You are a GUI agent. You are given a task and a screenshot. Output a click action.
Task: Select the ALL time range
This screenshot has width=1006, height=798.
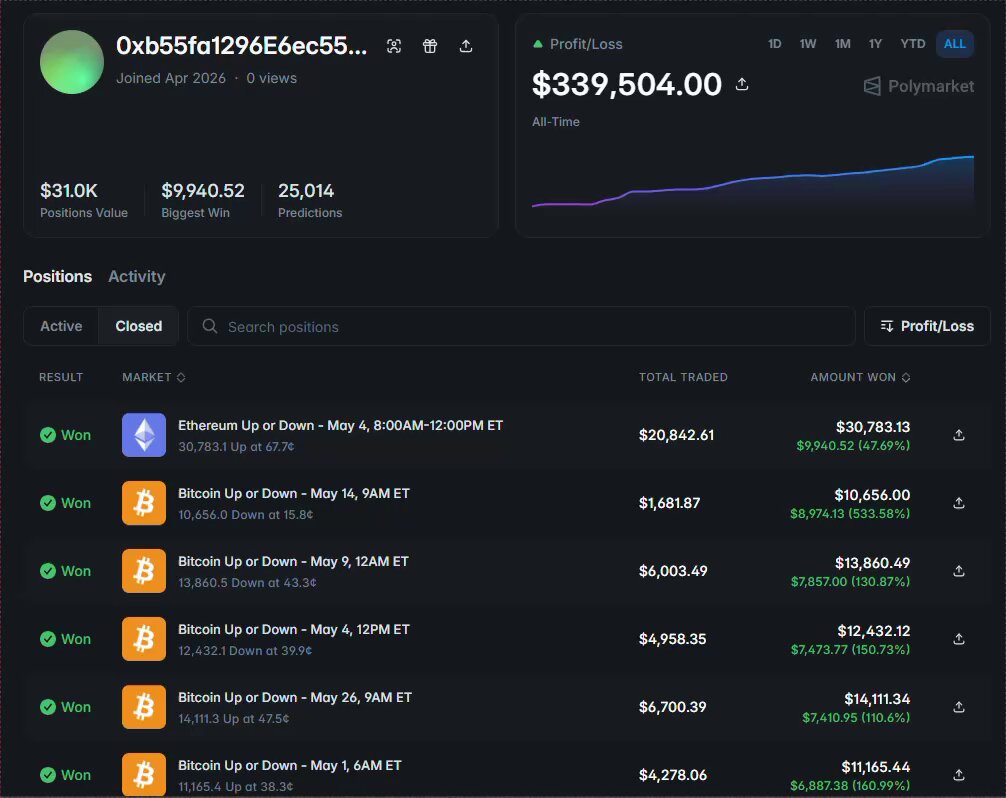click(955, 44)
